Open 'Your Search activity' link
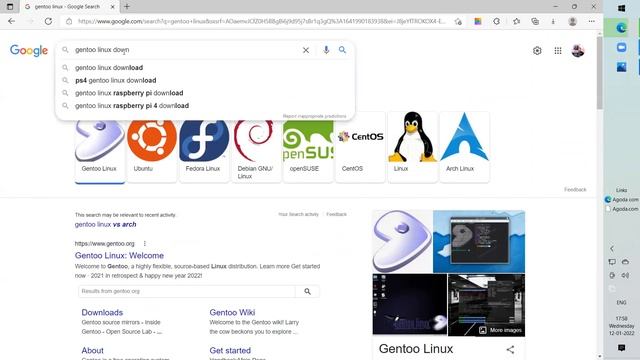This screenshot has width=640, height=360. tap(298, 214)
